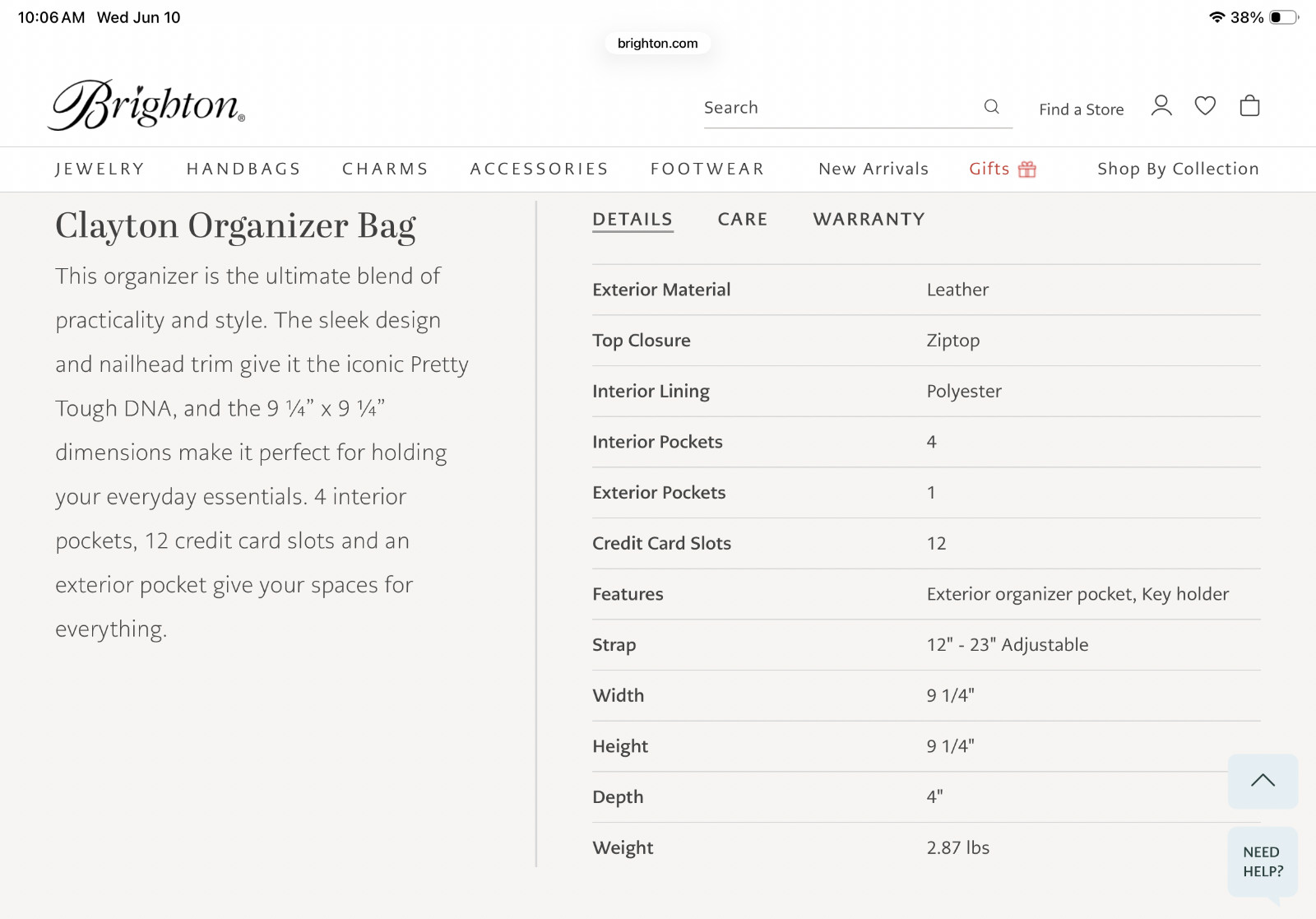Click the scroll-to-top arrow button
1316x919 pixels.
1263,781
